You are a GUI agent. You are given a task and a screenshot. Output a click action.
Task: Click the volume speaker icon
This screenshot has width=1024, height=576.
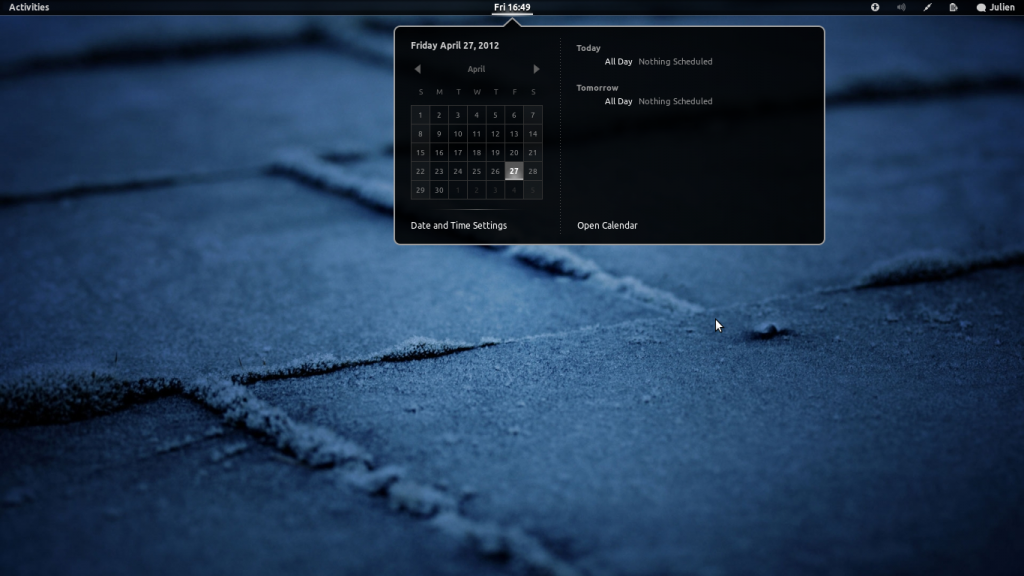tap(901, 7)
